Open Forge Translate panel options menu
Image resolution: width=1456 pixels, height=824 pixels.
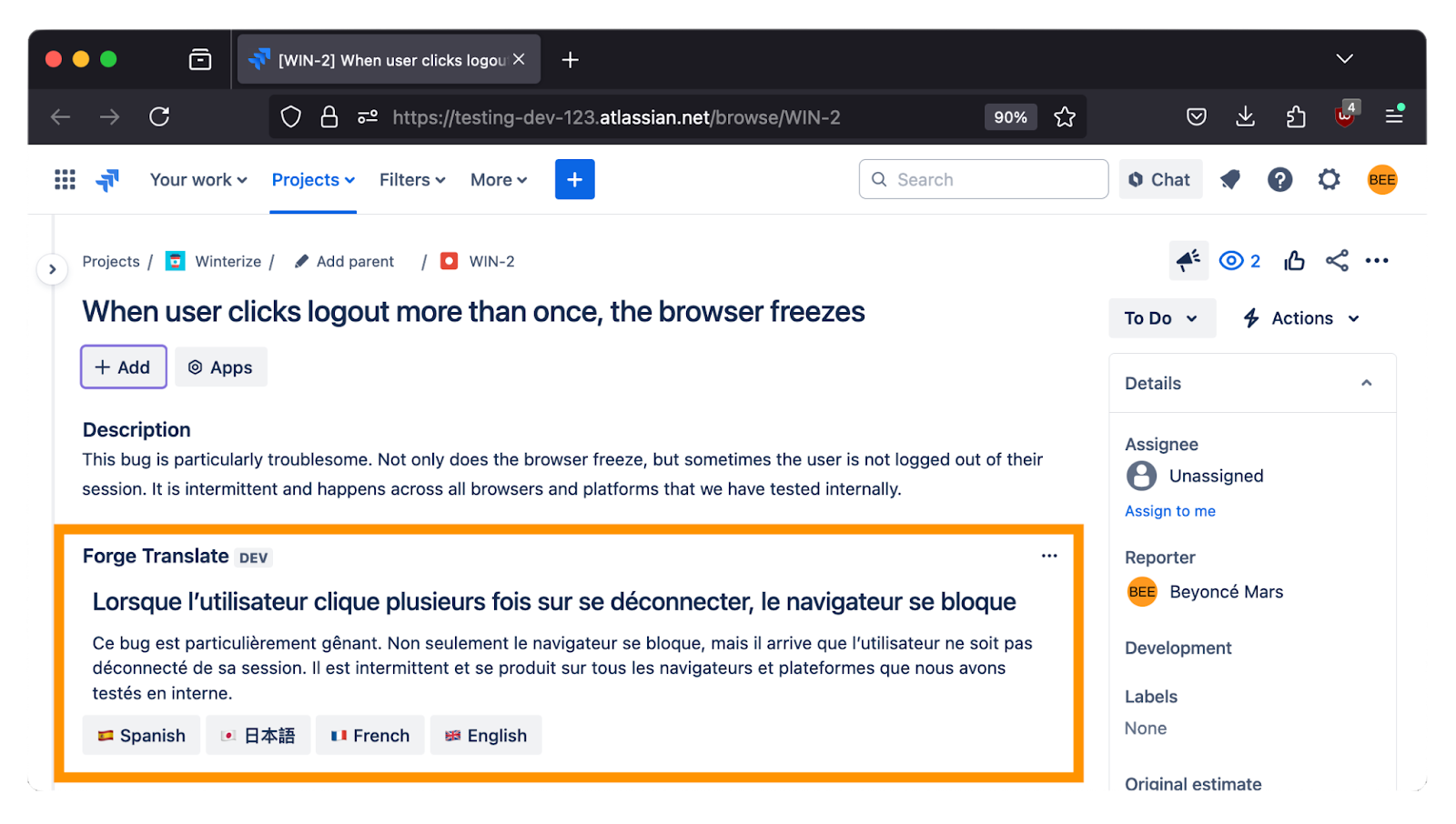[x=1048, y=556]
